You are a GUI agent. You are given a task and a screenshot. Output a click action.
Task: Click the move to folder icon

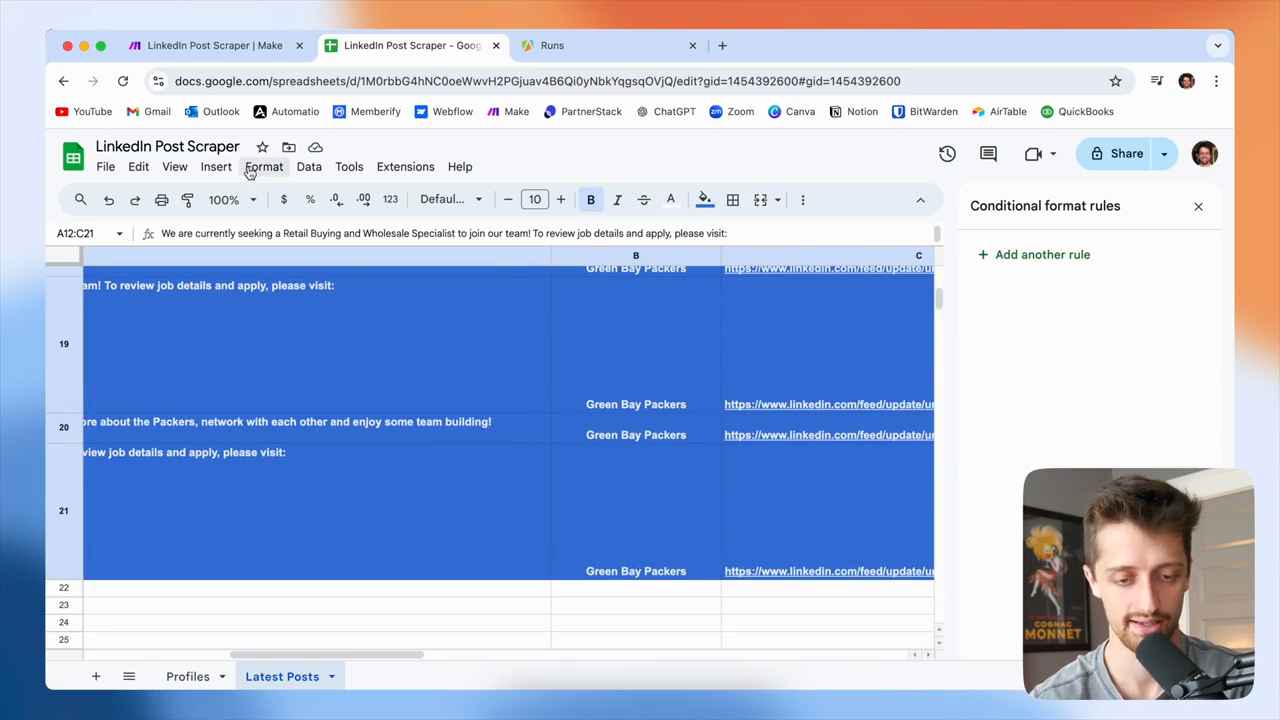tap(289, 147)
